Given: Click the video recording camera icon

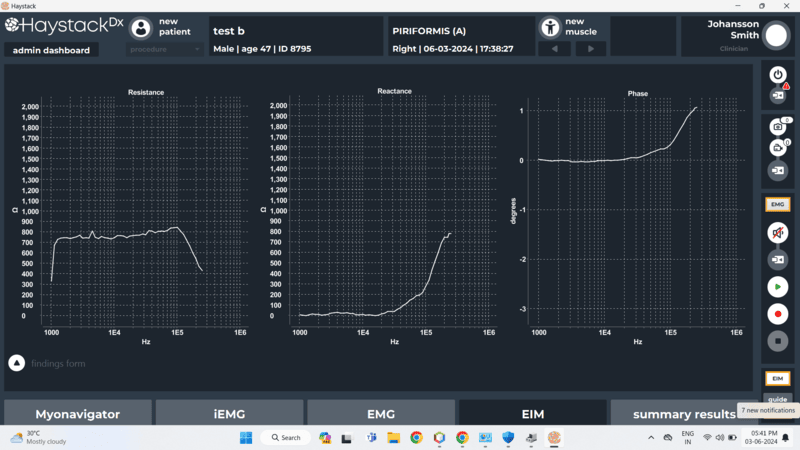Looking at the screenshot, I should click(x=777, y=148).
